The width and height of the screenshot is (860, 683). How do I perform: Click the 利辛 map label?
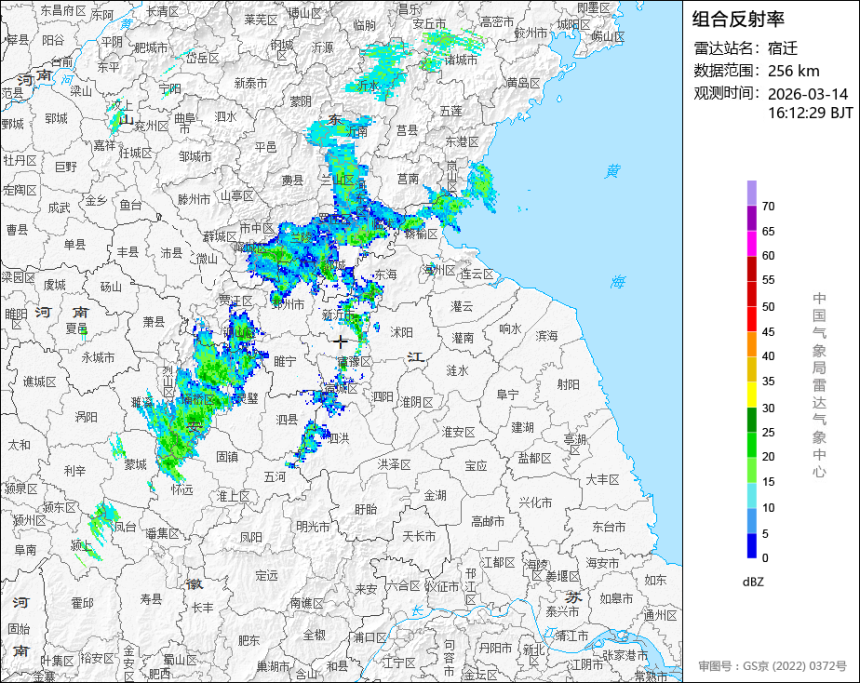75,470
